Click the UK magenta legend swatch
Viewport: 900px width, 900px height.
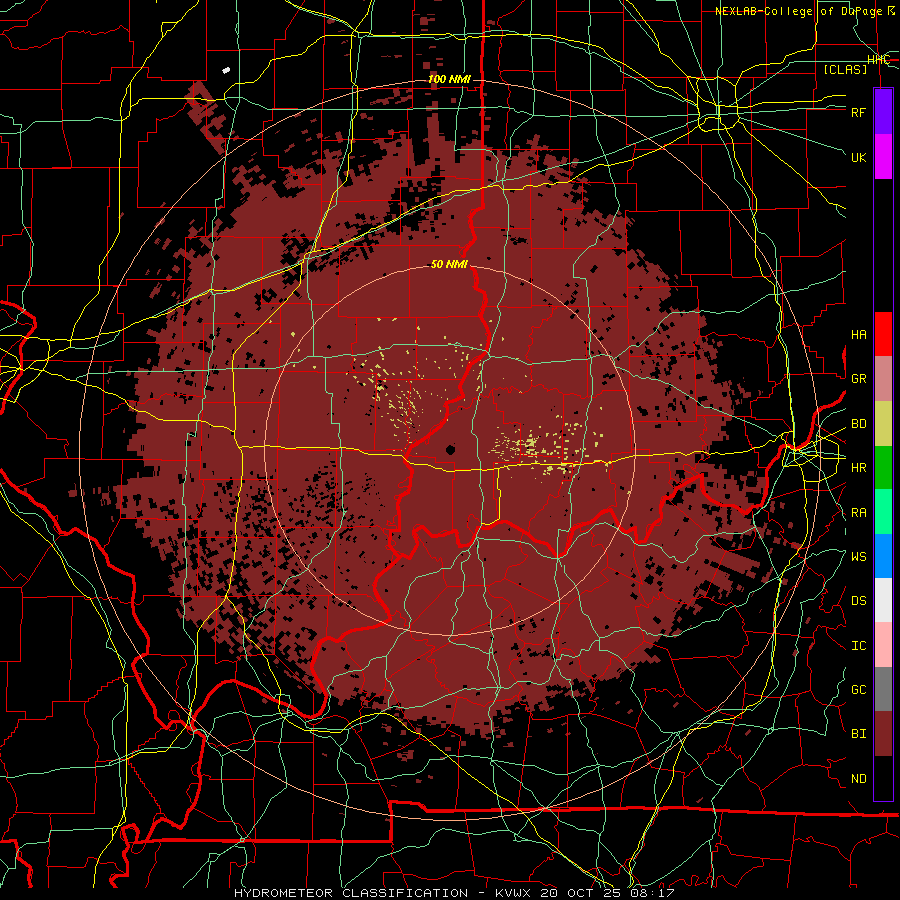(883, 157)
